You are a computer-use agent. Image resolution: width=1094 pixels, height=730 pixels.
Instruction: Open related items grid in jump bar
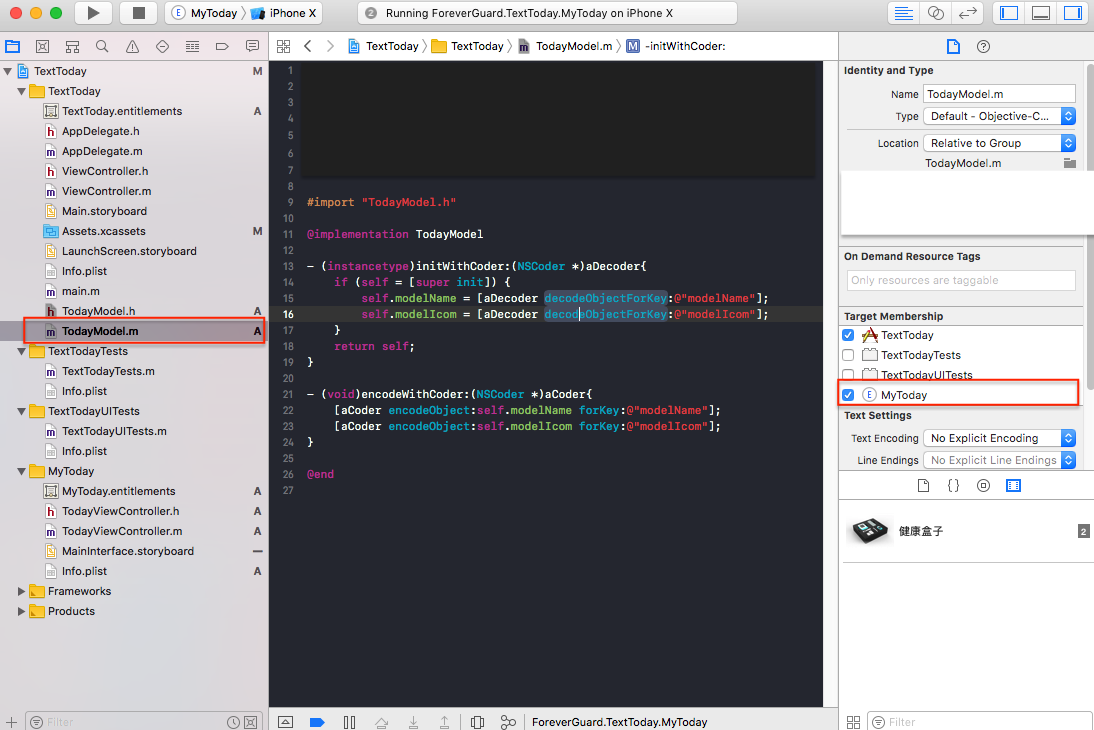tap(283, 46)
